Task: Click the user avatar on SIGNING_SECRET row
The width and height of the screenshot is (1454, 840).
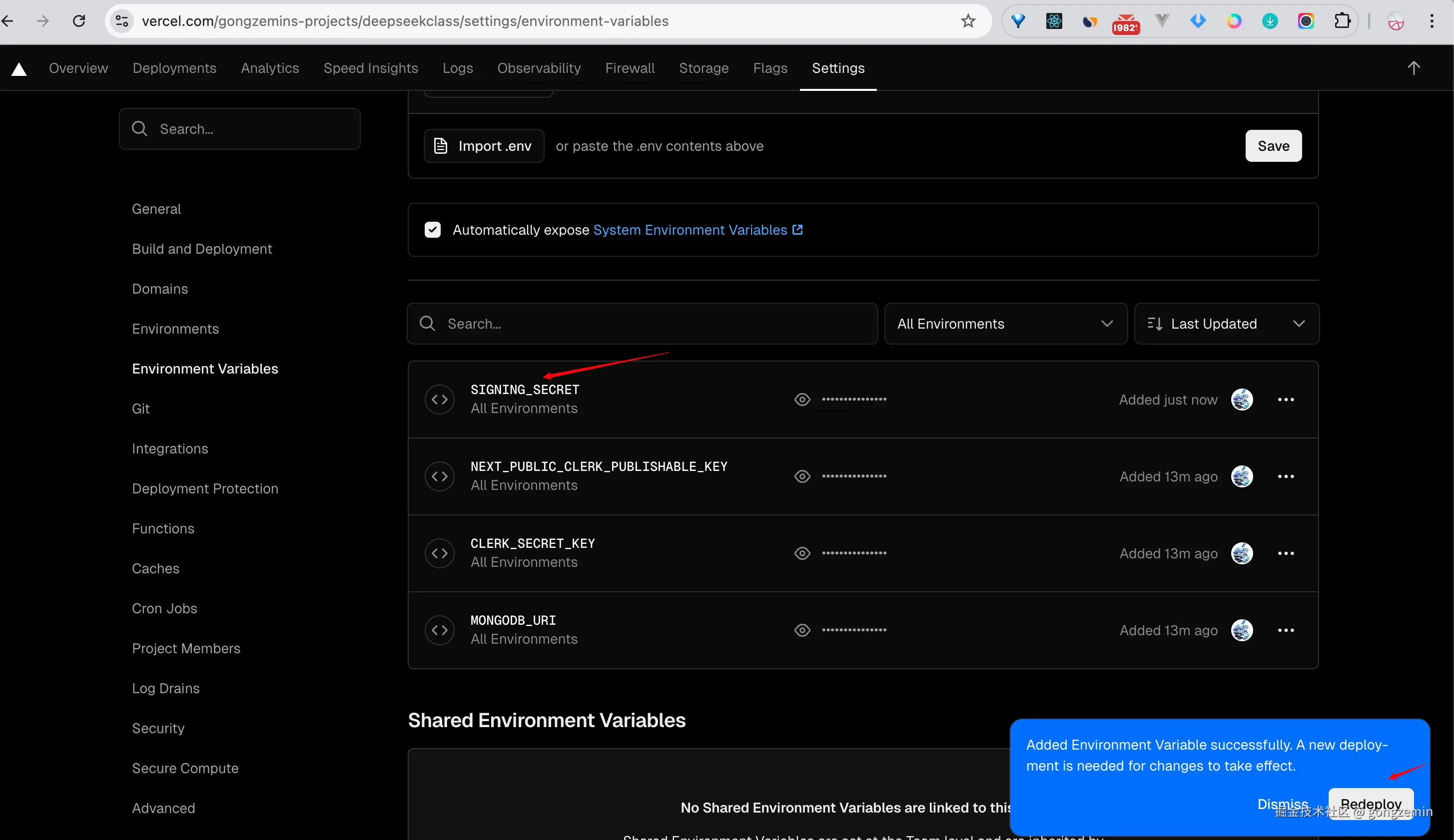Action: (x=1242, y=400)
